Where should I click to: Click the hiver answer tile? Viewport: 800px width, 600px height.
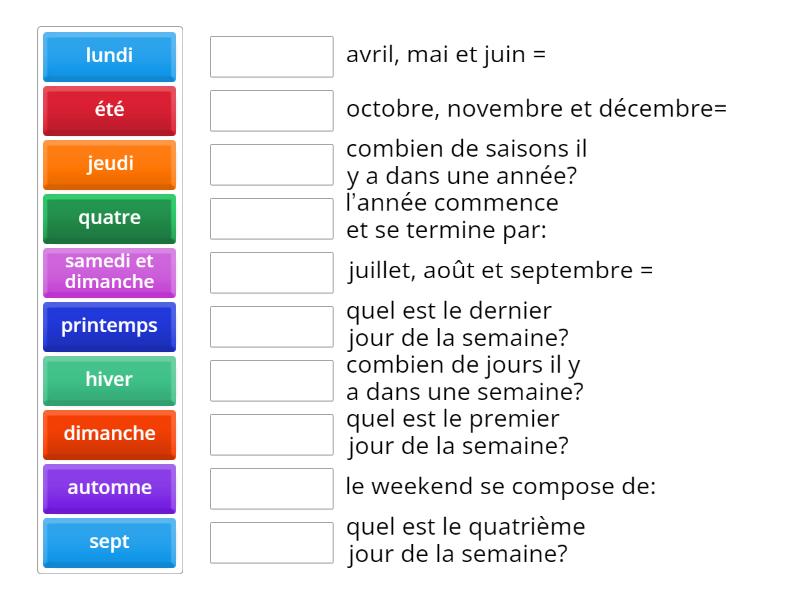coord(109,380)
